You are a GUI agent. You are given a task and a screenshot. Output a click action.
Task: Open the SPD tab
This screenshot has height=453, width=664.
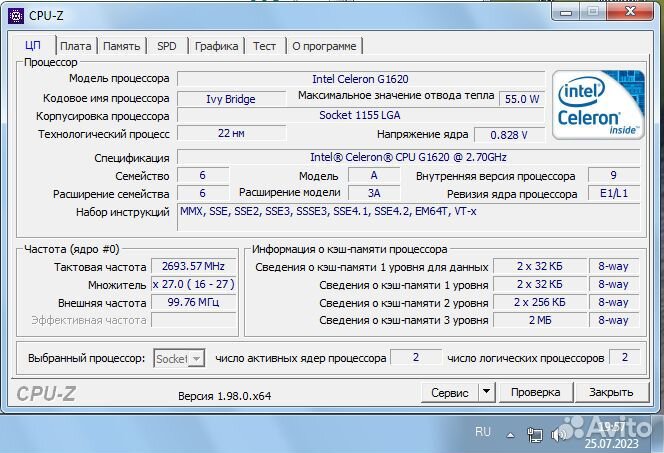[x=166, y=46]
